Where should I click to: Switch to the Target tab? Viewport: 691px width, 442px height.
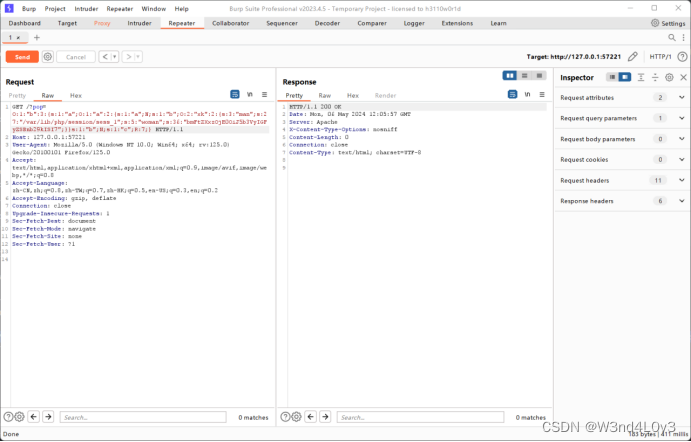pos(67,23)
